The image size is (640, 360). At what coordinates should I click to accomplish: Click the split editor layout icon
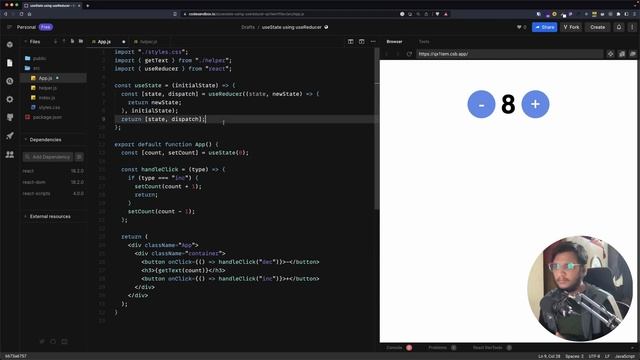click(x=351, y=42)
